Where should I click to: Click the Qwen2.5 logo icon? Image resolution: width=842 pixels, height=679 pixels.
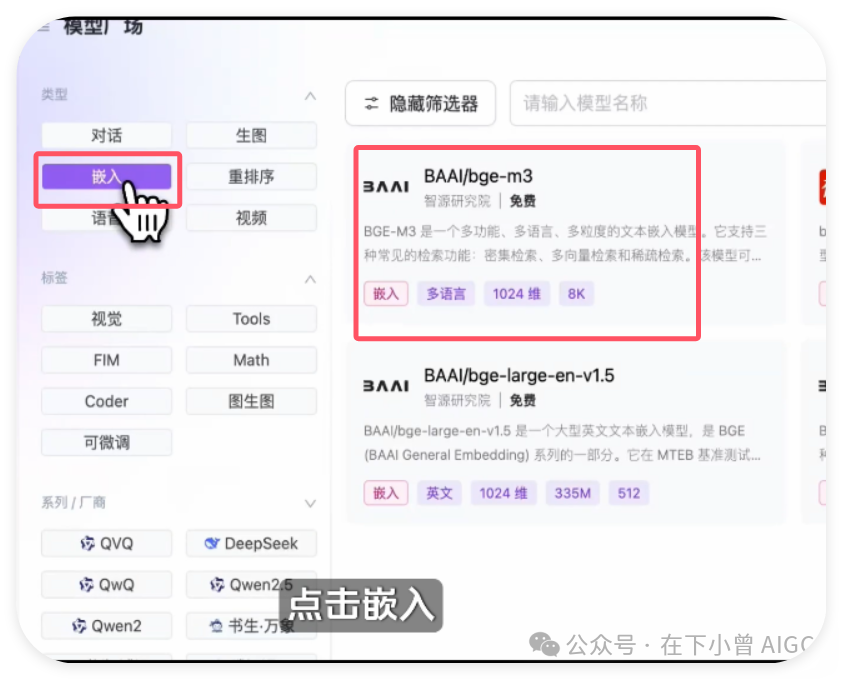click(217, 585)
